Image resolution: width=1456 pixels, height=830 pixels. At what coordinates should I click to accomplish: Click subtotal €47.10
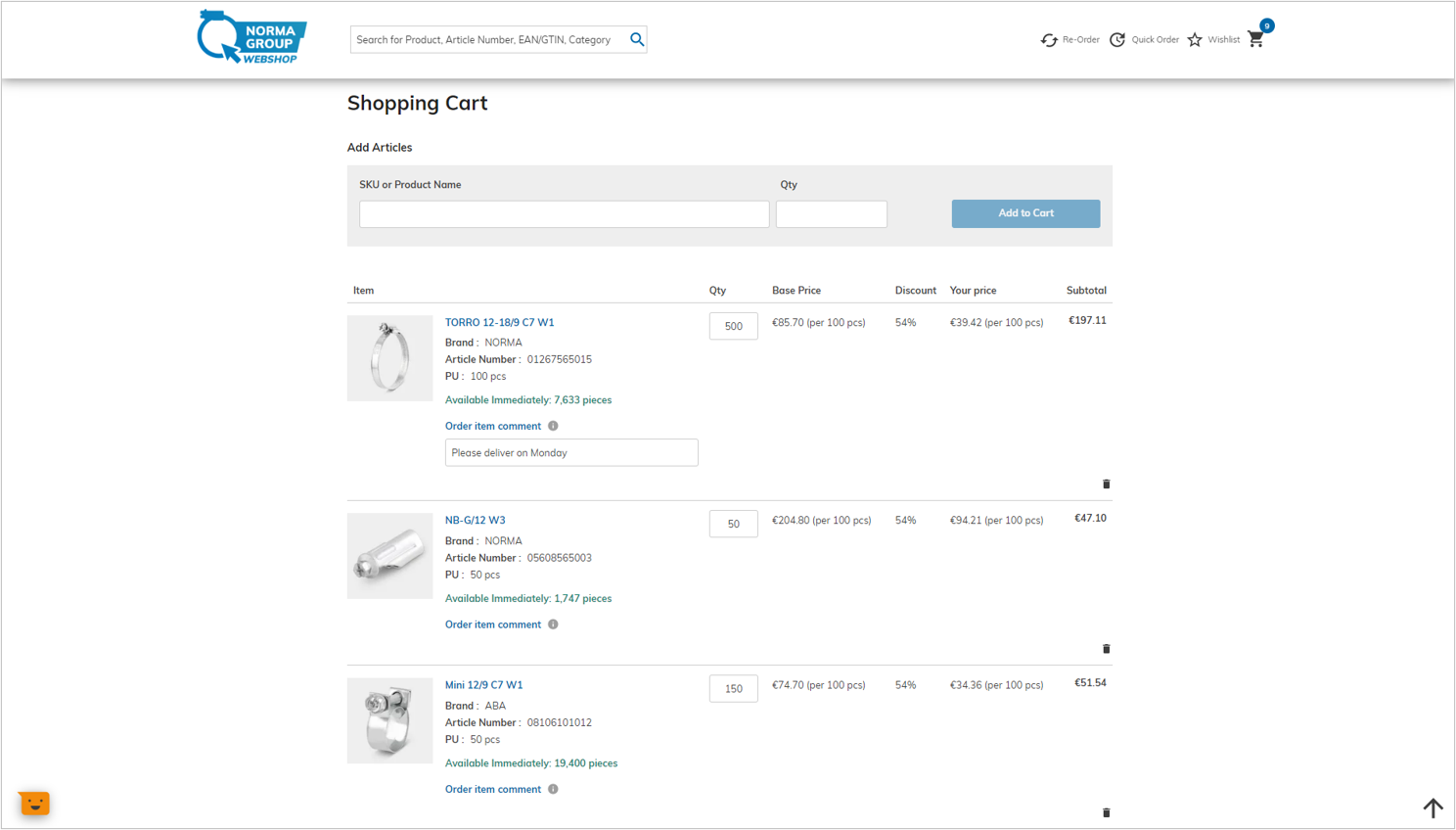pos(1090,518)
